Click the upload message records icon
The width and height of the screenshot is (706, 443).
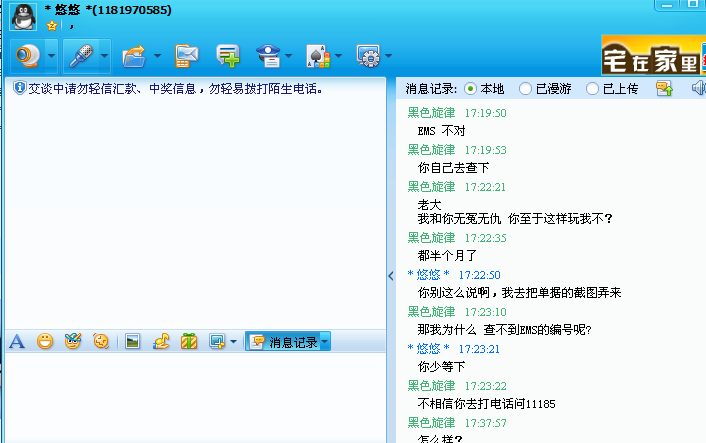coord(664,88)
